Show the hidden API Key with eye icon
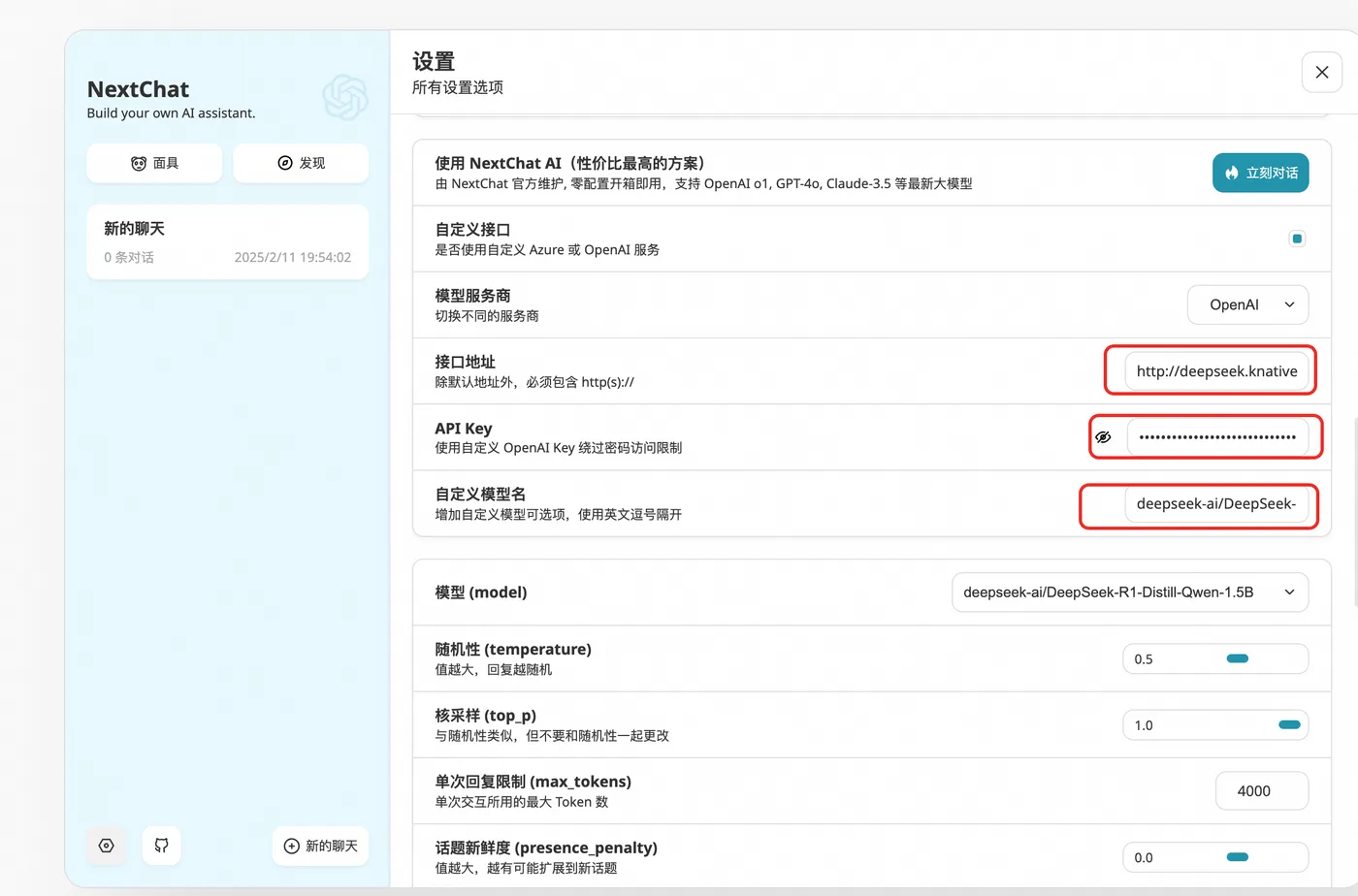This screenshot has height=896, width=1358. pyautogui.click(x=1103, y=437)
